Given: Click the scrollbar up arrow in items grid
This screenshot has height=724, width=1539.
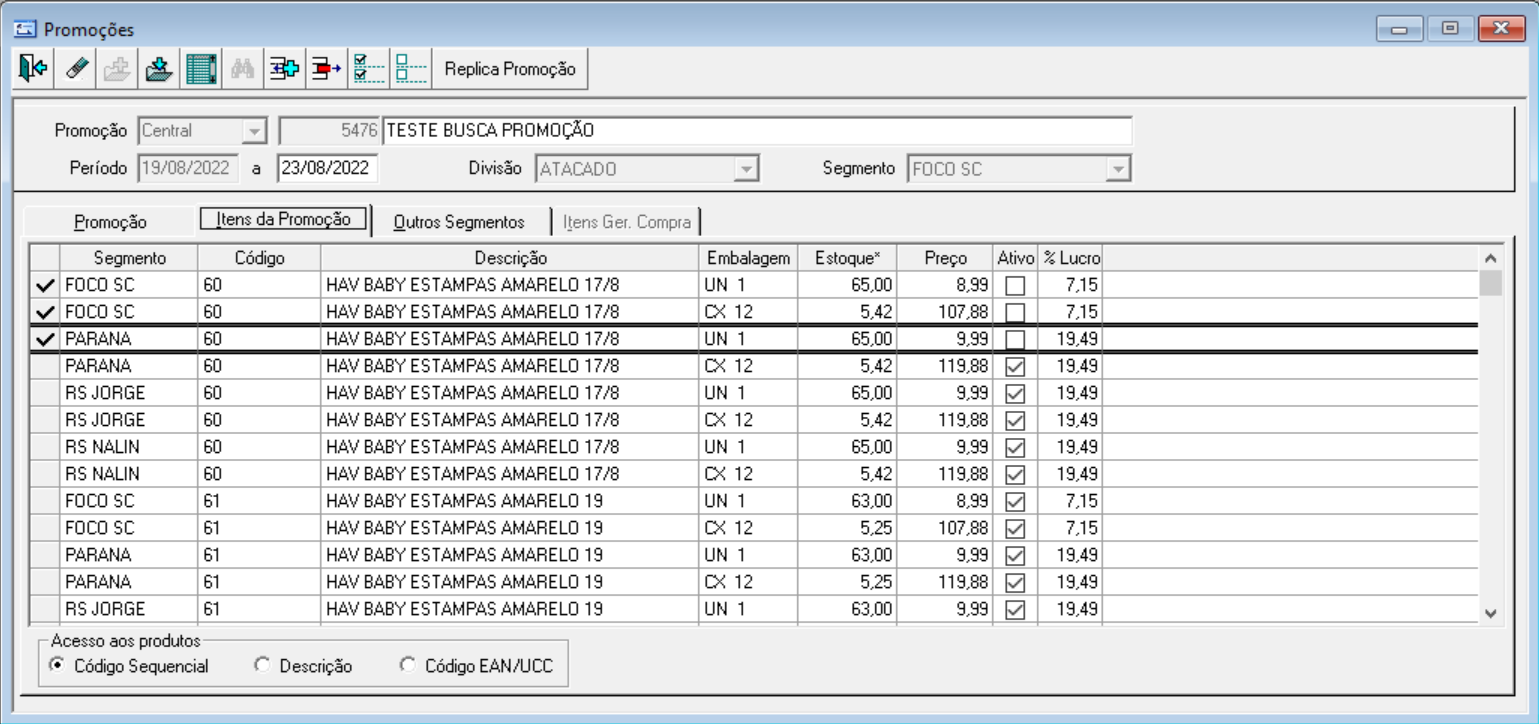Looking at the screenshot, I should pos(1491,258).
